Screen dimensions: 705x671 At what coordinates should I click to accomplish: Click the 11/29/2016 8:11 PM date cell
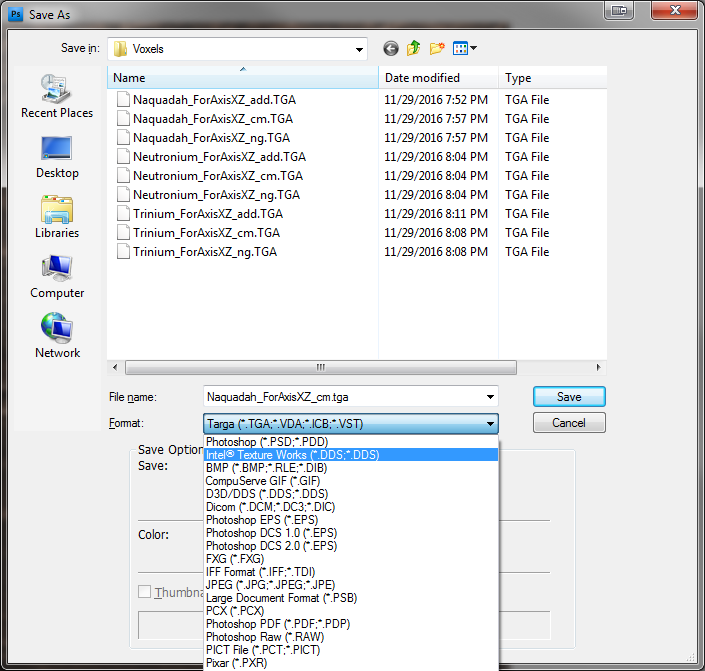coord(436,214)
